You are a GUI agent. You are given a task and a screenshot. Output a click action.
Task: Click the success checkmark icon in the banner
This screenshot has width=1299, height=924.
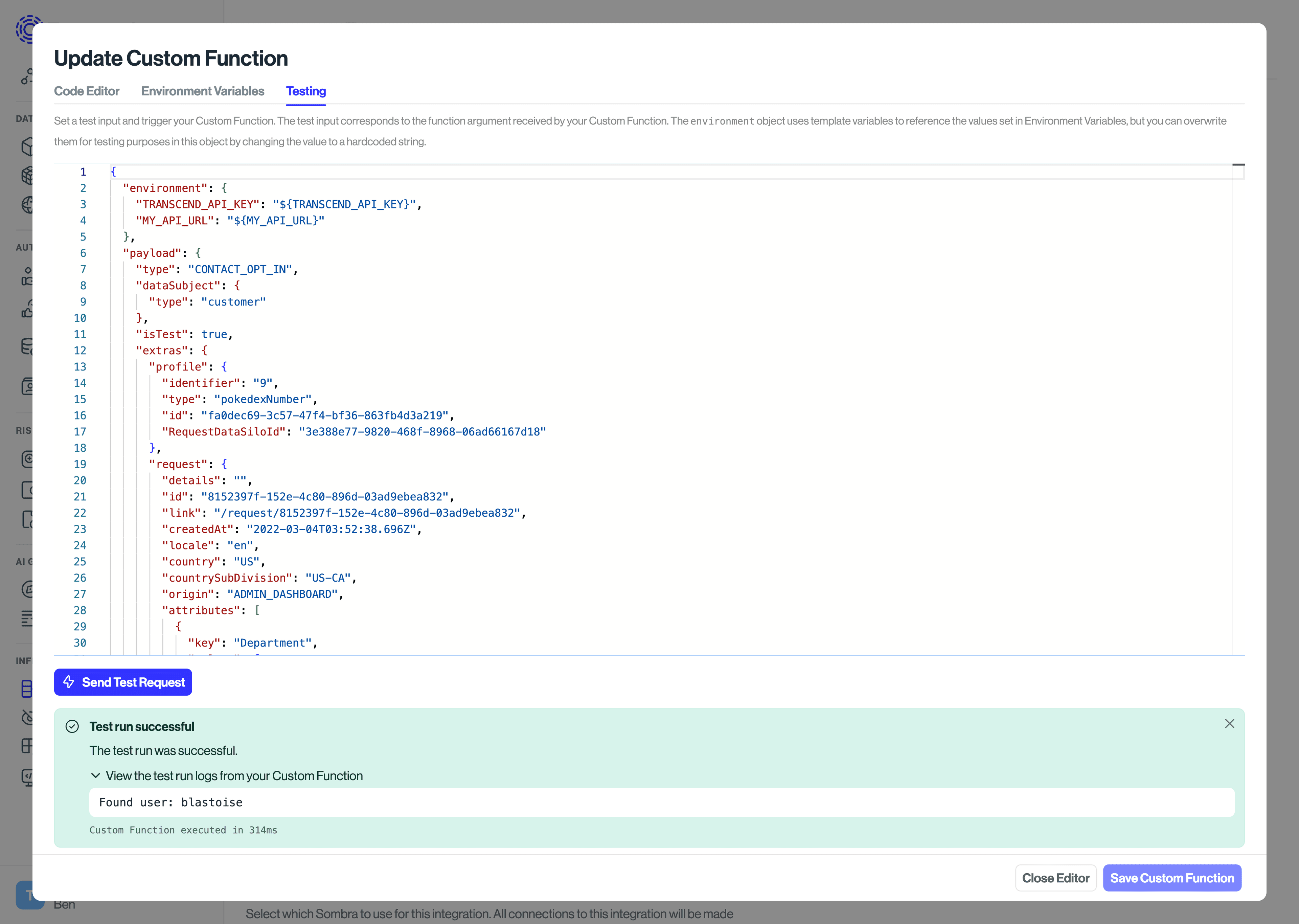pyautogui.click(x=72, y=726)
